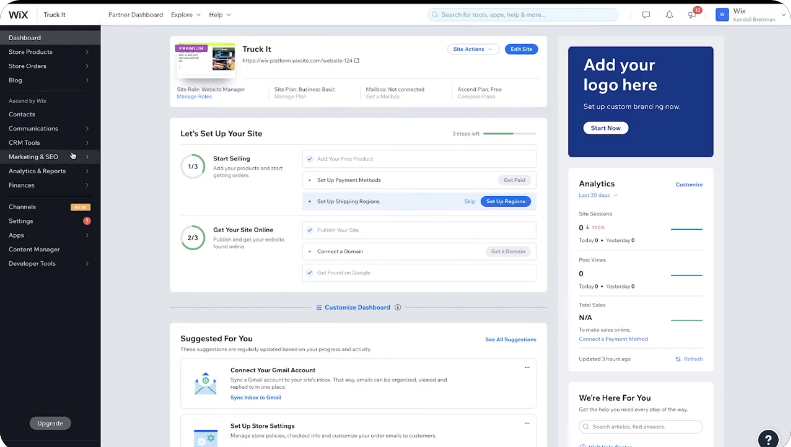Open the Help dropdown menu
The height and width of the screenshot is (447, 791).
tap(219, 15)
